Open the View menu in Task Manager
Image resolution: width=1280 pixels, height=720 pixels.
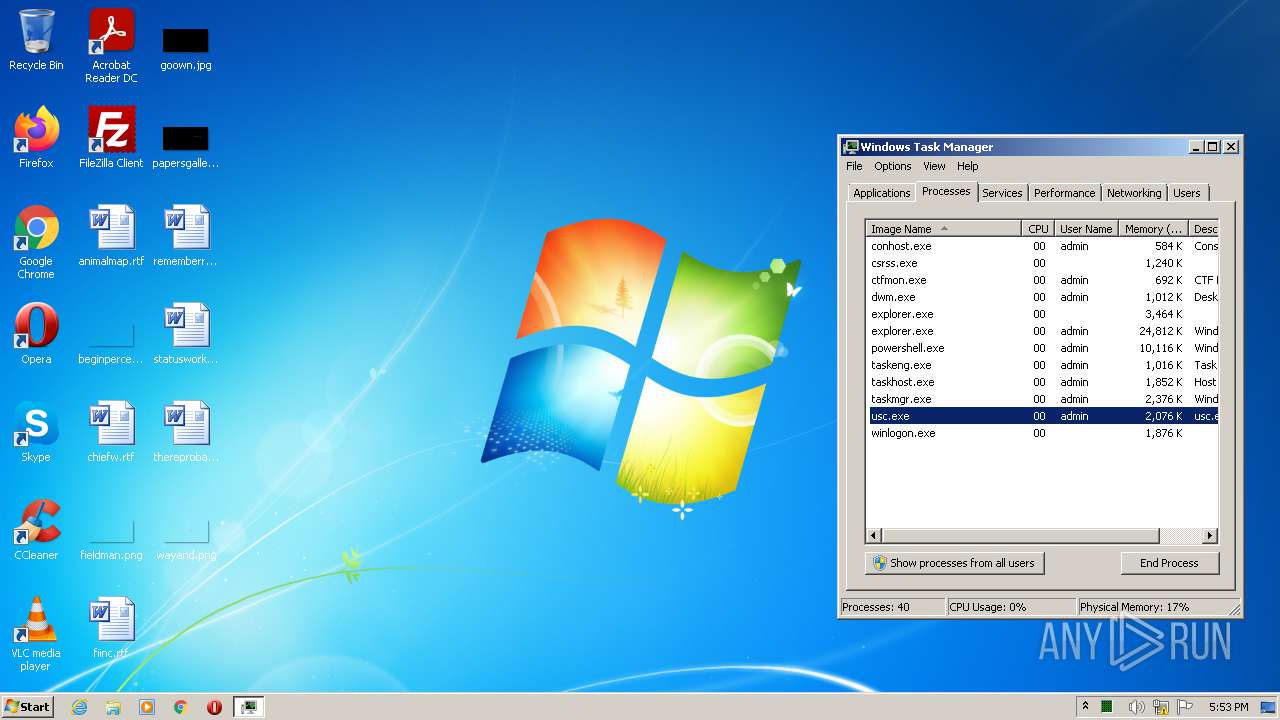[934, 166]
